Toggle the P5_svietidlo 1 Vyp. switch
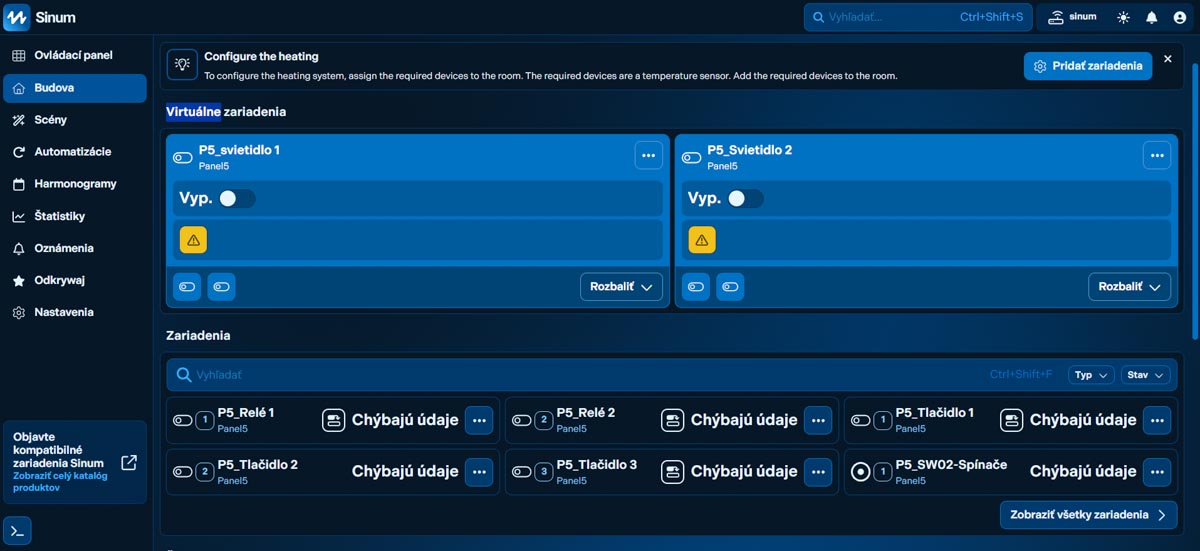Screen dimensions: 1200x551 tap(237, 199)
